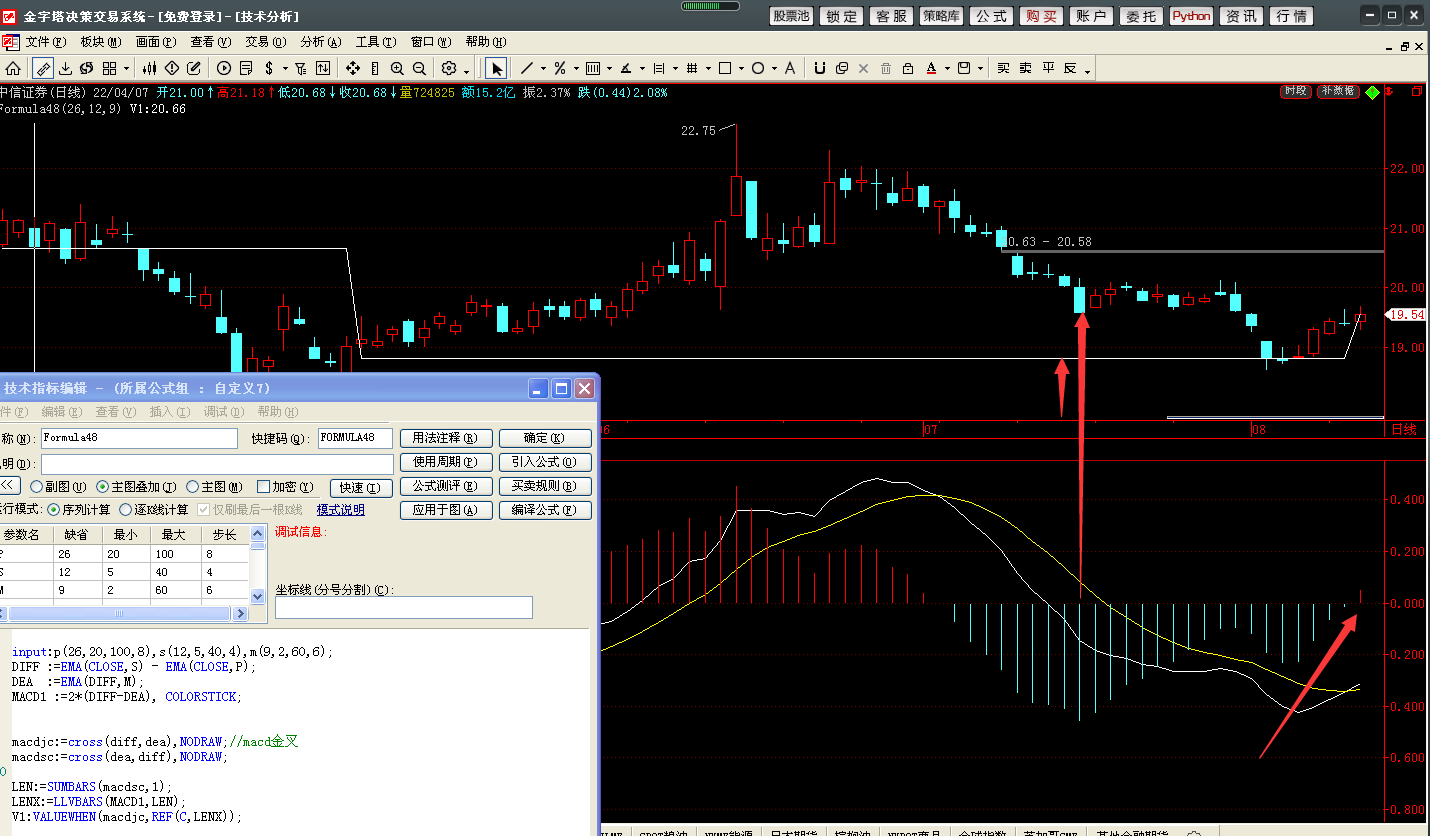The image size is (1430, 836).
Task: Select the arrow pointer cursor tool
Action: coord(497,68)
